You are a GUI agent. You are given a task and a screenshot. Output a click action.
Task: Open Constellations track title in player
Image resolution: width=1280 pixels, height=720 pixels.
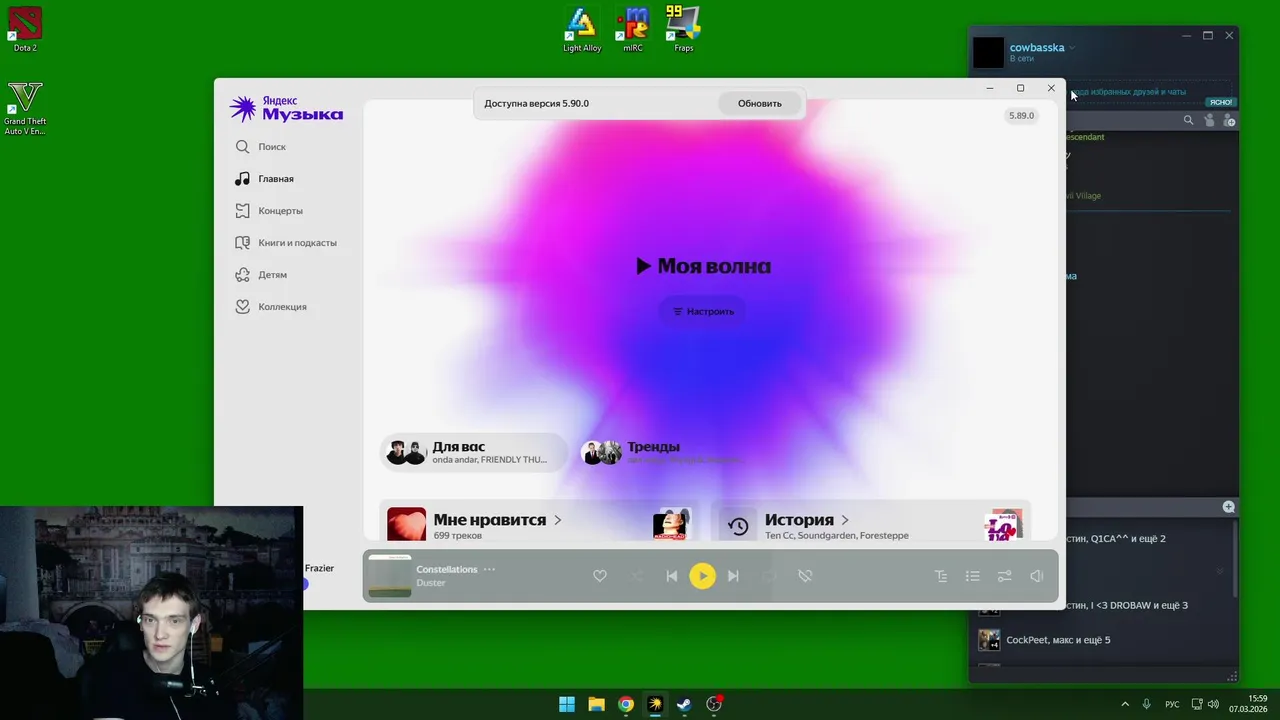pyautogui.click(x=447, y=569)
